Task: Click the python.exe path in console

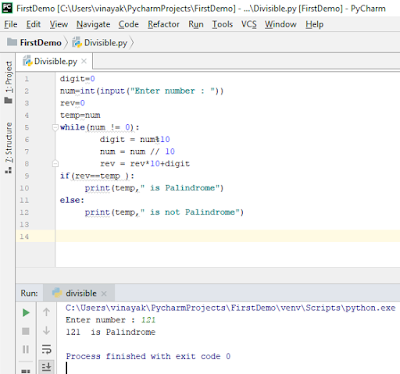Action: (x=230, y=308)
